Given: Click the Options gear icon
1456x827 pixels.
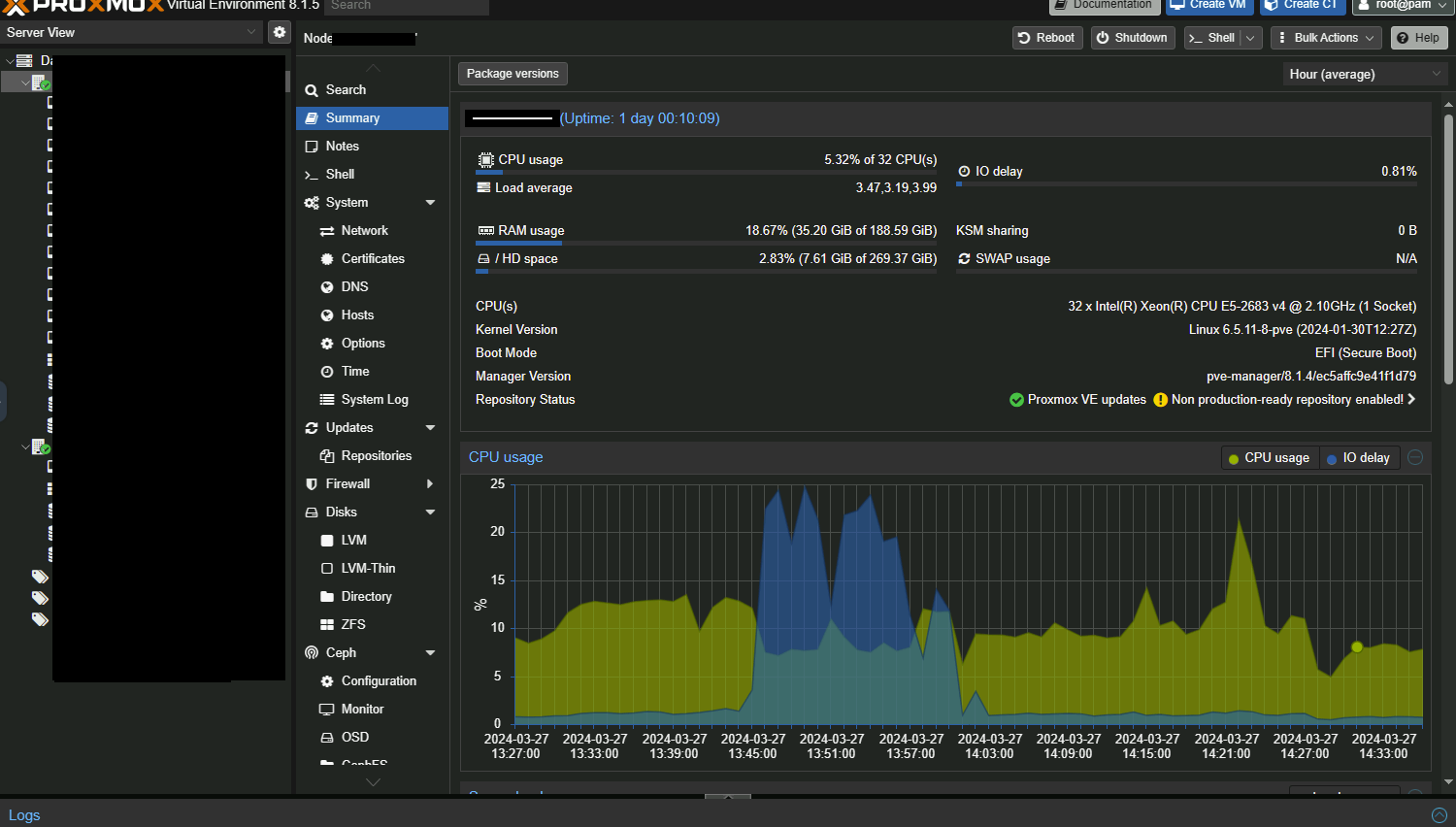Looking at the screenshot, I should click(327, 344).
